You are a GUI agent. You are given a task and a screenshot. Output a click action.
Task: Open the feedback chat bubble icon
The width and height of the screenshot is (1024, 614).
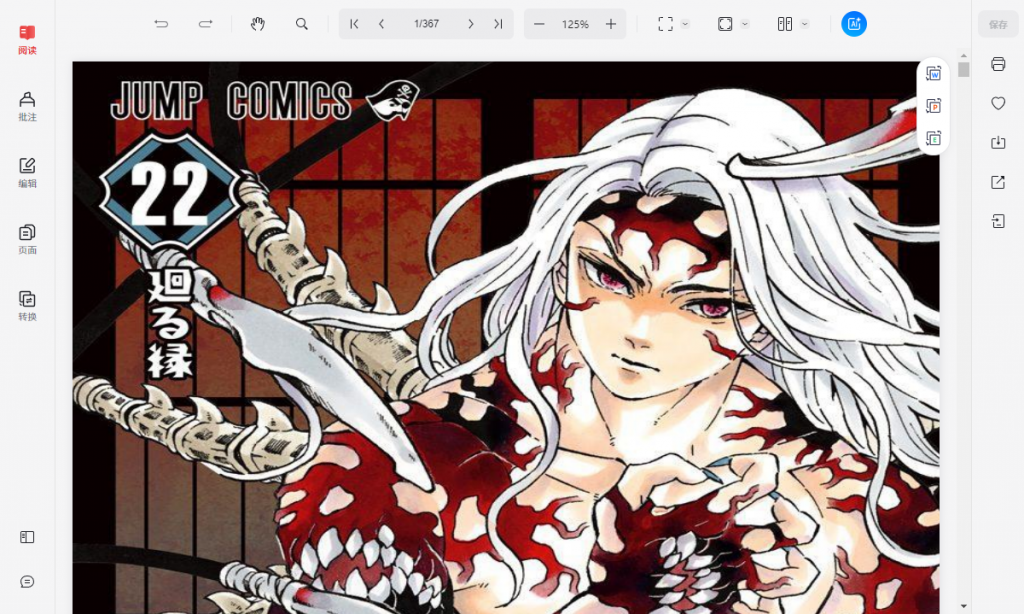[x=27, y=581]
